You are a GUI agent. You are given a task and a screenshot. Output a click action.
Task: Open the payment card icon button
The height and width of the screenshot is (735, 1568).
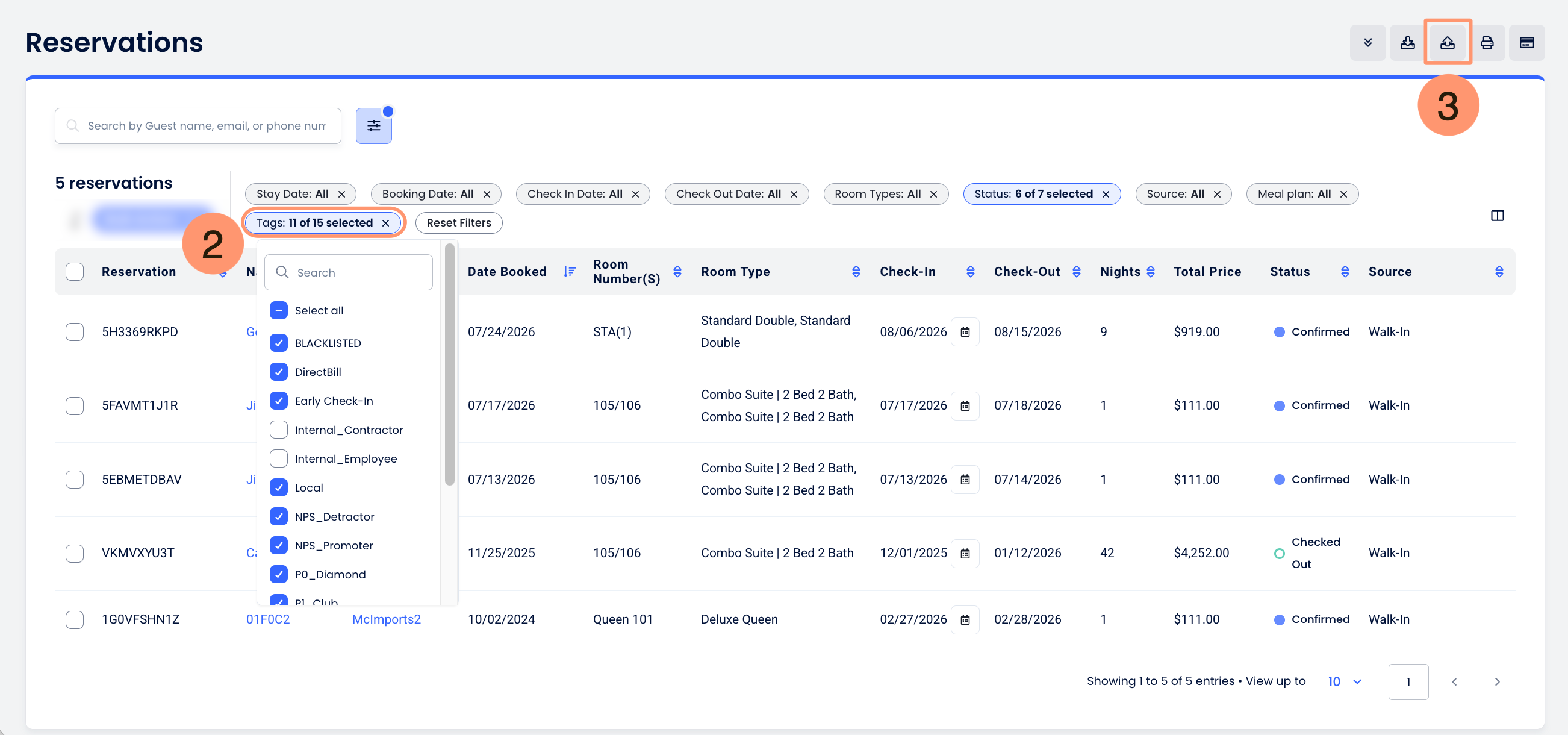tap(1526, 43)
